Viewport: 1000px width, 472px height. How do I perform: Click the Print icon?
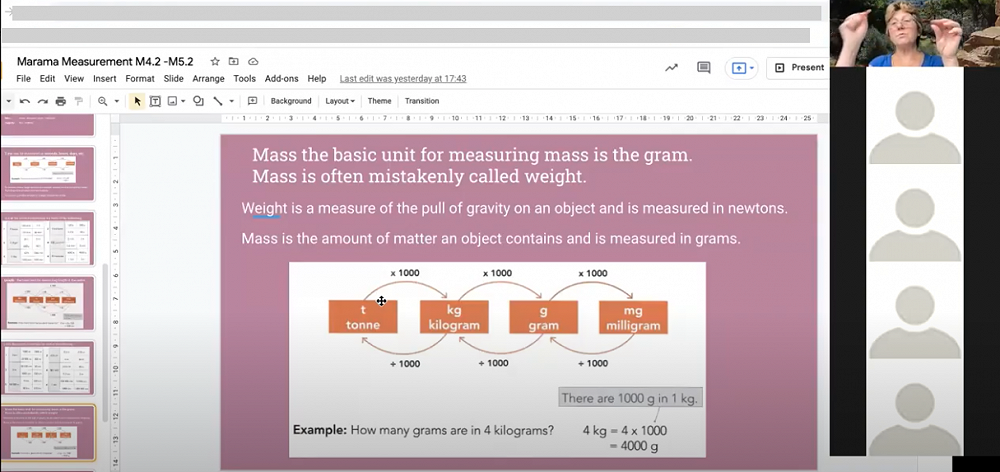click(x=60, y=101)
